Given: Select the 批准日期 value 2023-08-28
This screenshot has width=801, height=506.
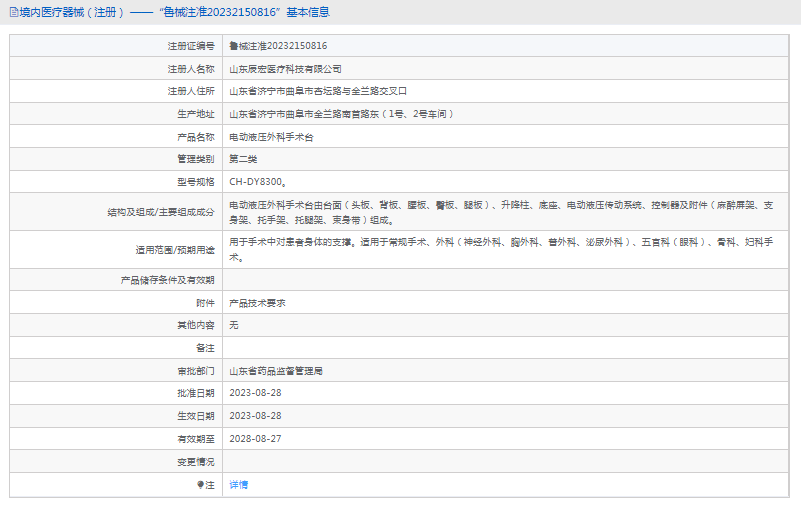Looking at the screenshot, I should 255,393.
